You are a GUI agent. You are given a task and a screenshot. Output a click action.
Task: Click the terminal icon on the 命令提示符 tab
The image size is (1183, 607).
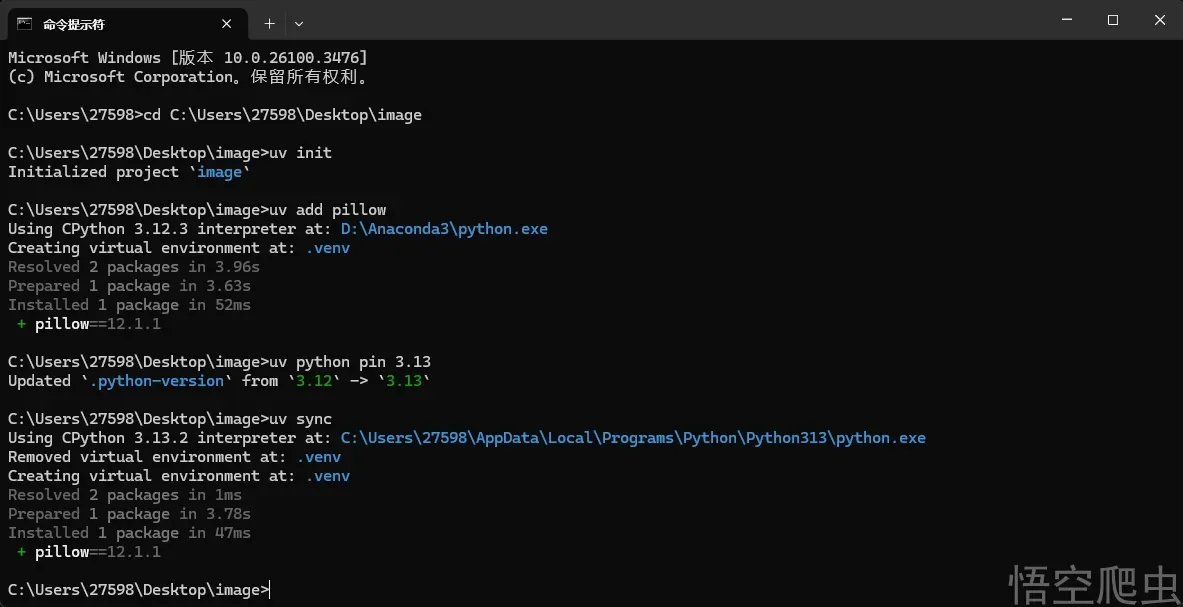click(24, 23)
